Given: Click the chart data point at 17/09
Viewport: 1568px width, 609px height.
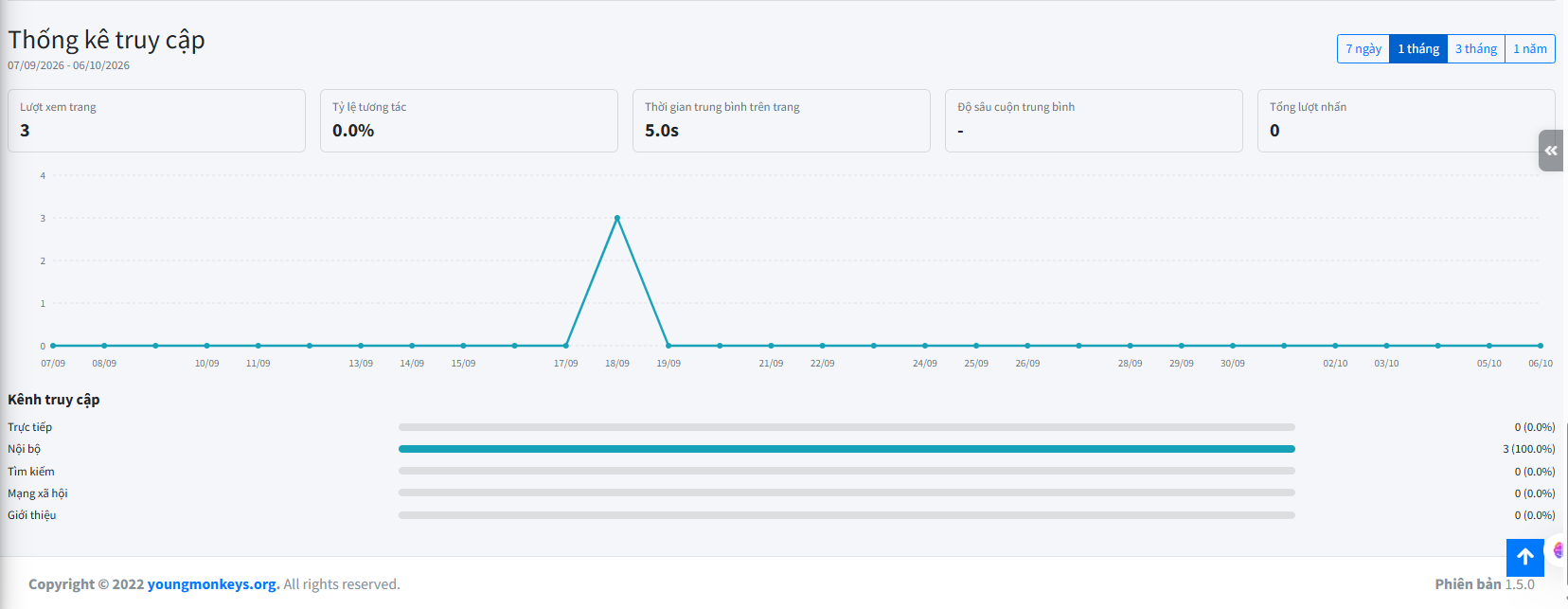Looking at the screenshot, I should [566, 346].
